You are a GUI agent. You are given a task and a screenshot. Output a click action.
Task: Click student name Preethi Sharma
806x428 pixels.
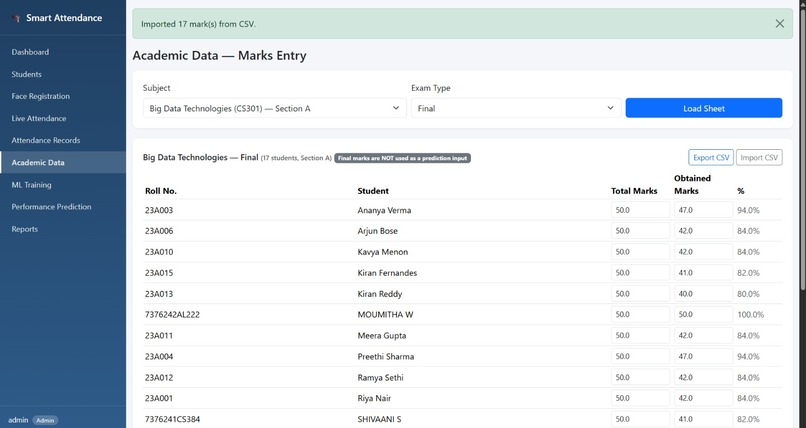tap(386, 357)
